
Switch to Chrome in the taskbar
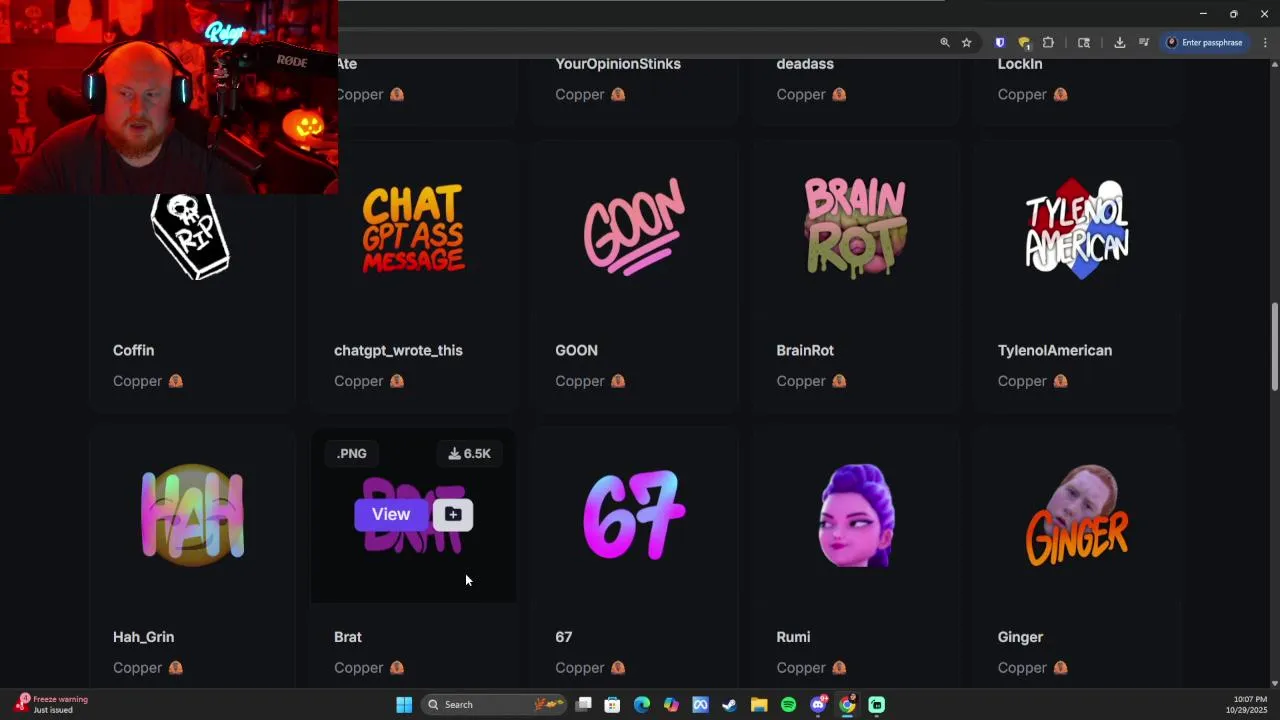click(x=847, y=705)
